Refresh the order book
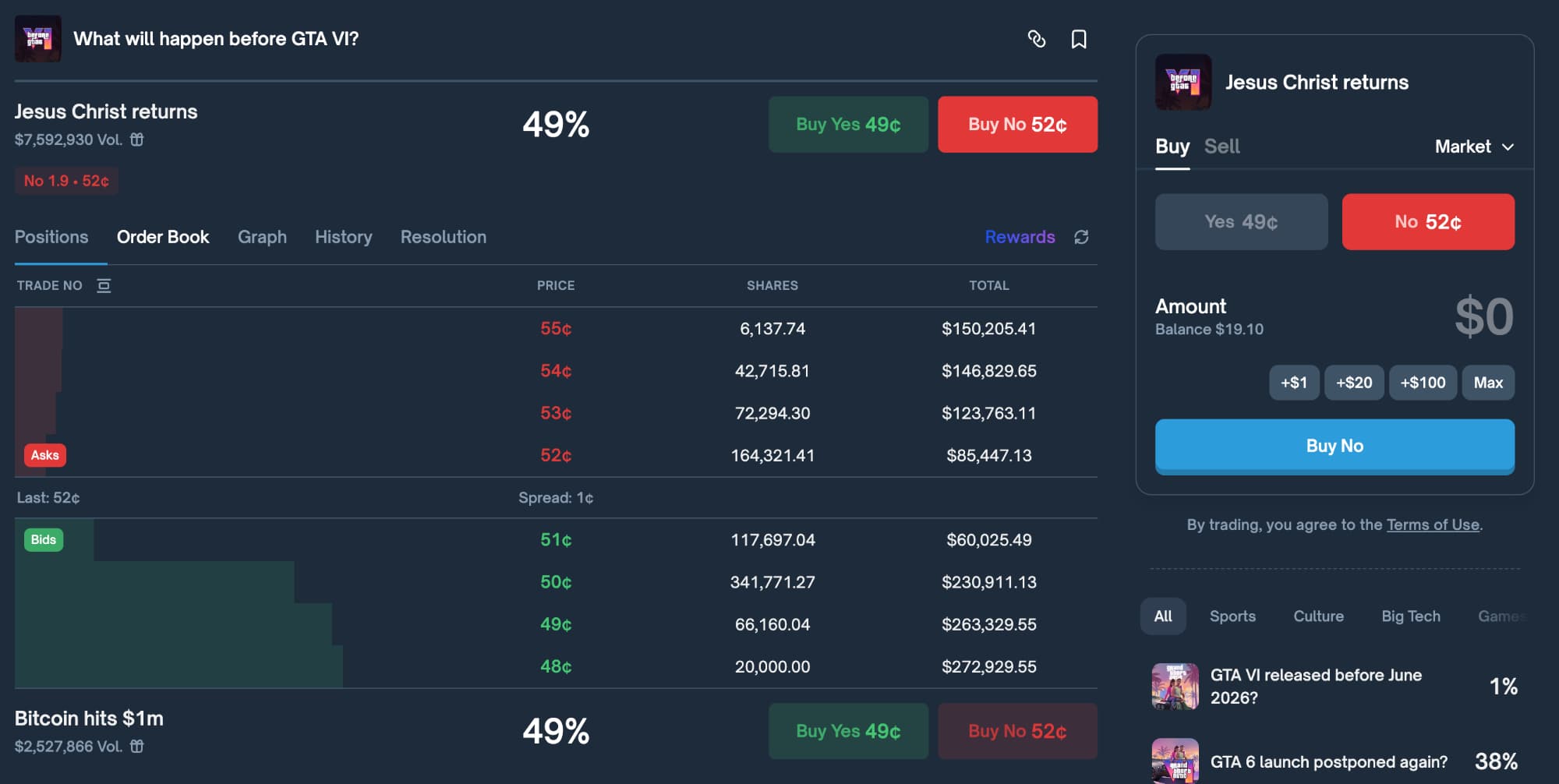This screenshot has height=784, width=1559. 1081,237
